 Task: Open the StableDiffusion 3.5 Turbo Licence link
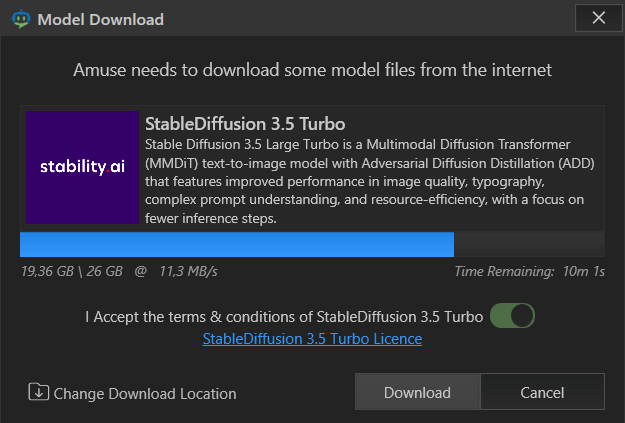[x=312, y=339]
